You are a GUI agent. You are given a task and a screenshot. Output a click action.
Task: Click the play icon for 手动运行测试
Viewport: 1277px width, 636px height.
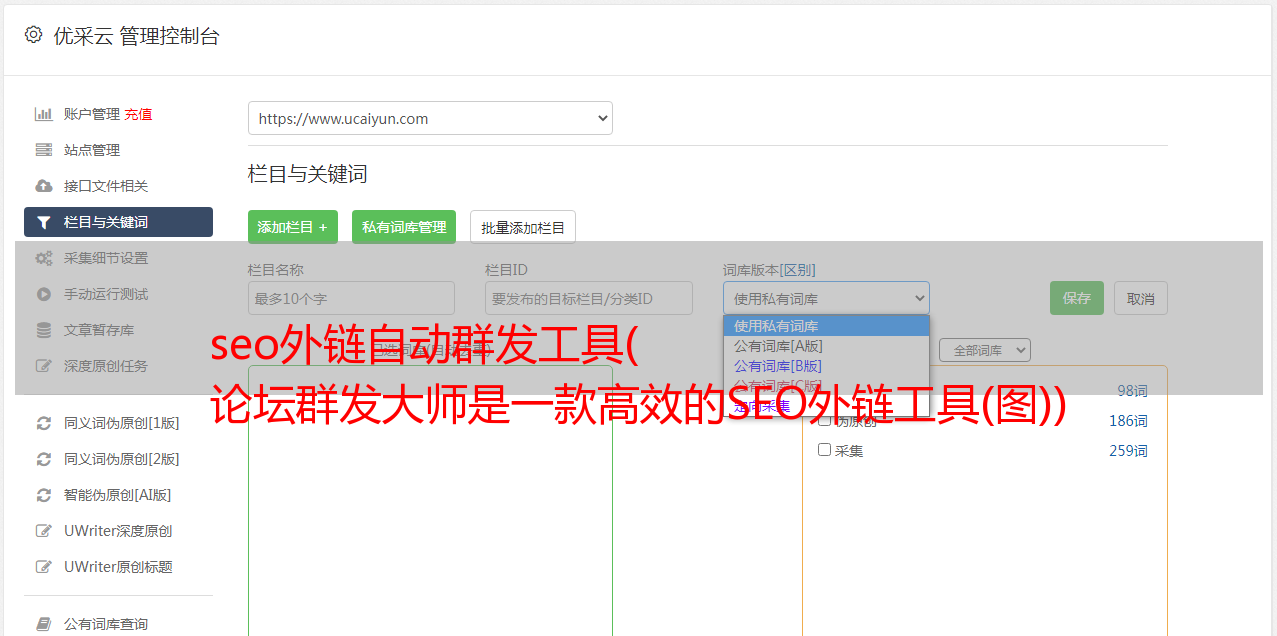[x=44, y=294]
